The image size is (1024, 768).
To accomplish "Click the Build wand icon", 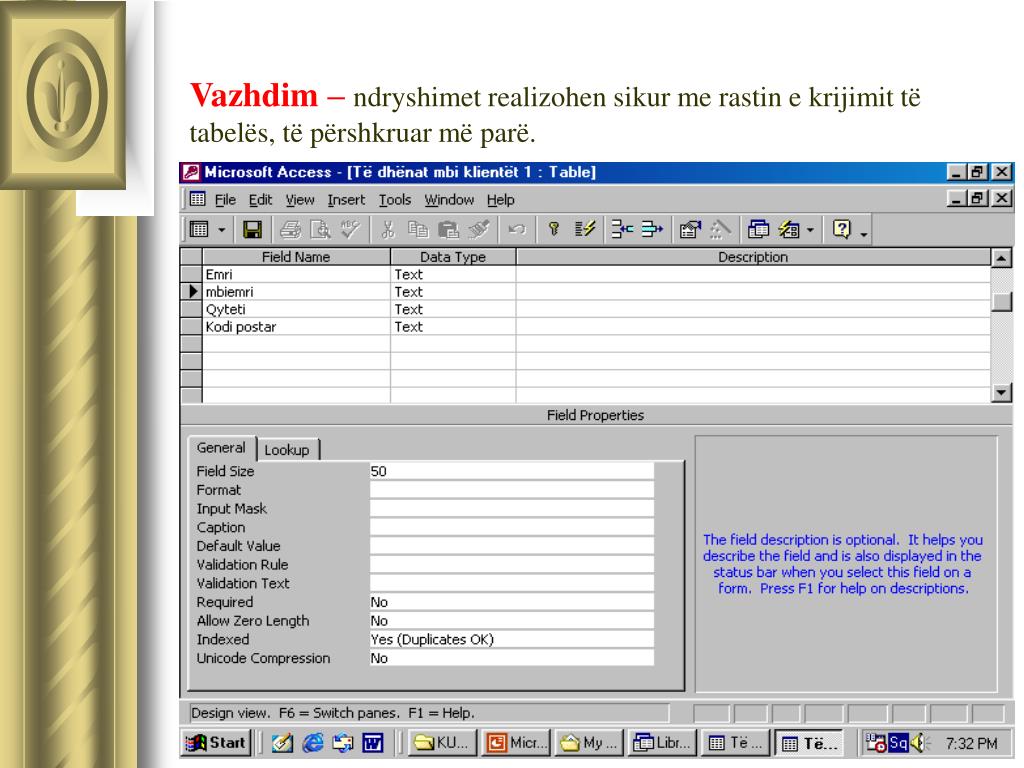I will (720, 230).
